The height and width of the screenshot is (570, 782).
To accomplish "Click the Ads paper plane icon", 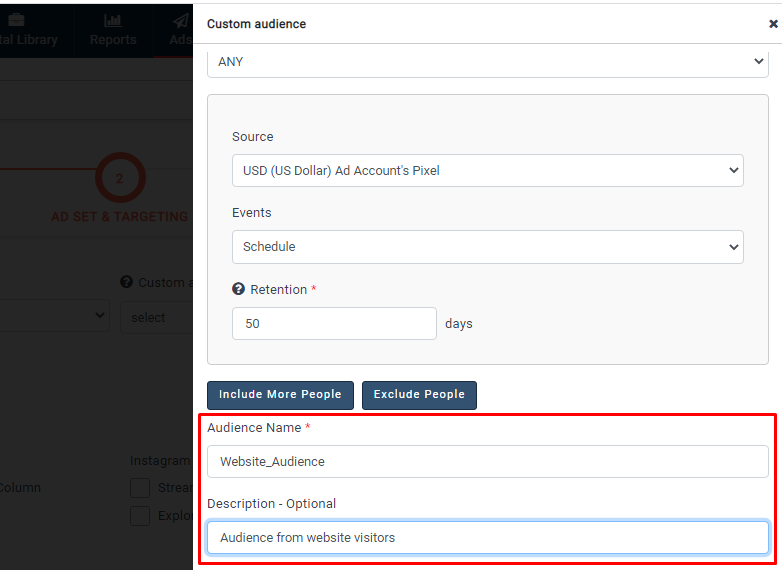I will tap(180, 20).
